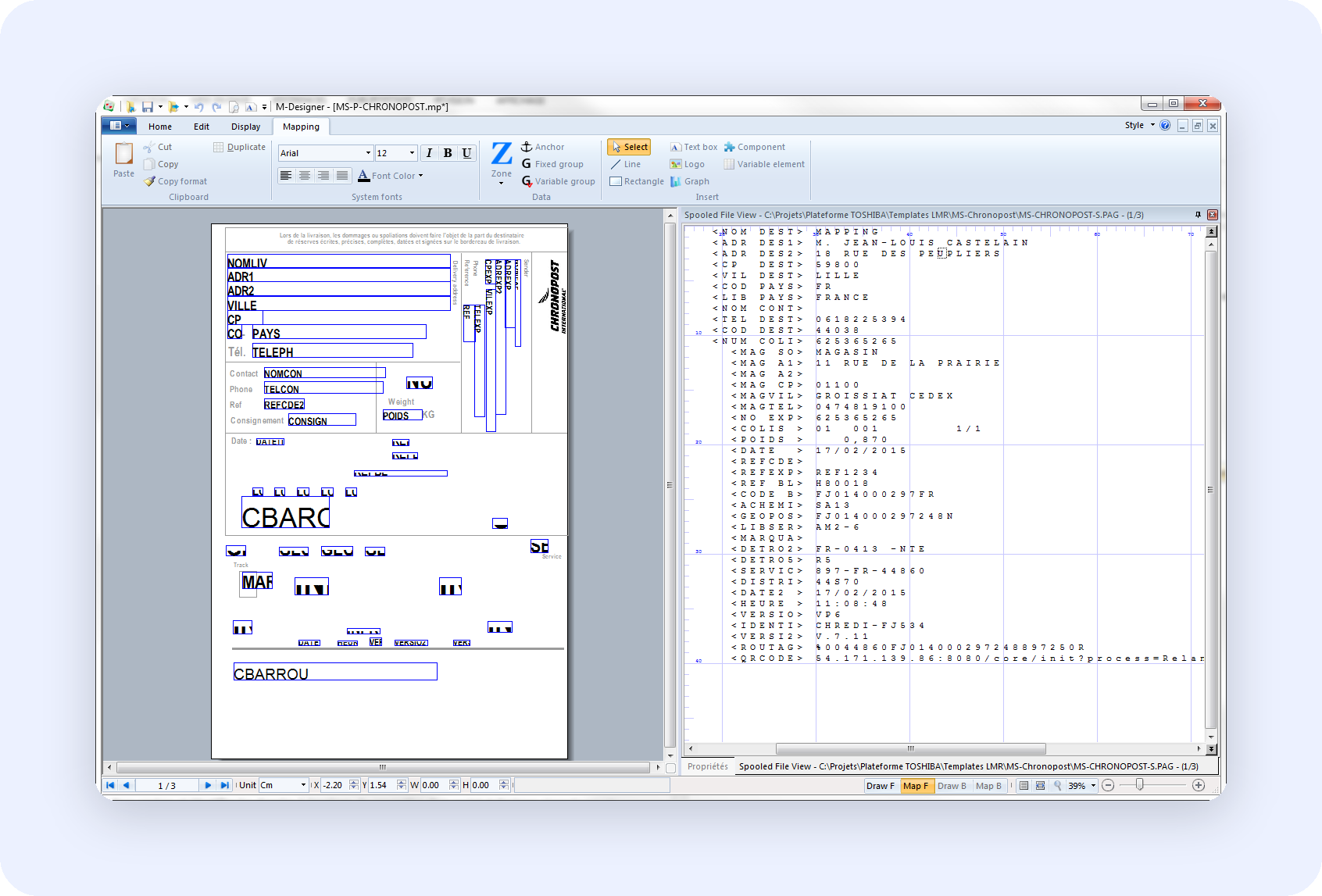Switch to the Propriétés tab
The height and width of the screenshot is (896, 1322).
(x=708, y=766)
